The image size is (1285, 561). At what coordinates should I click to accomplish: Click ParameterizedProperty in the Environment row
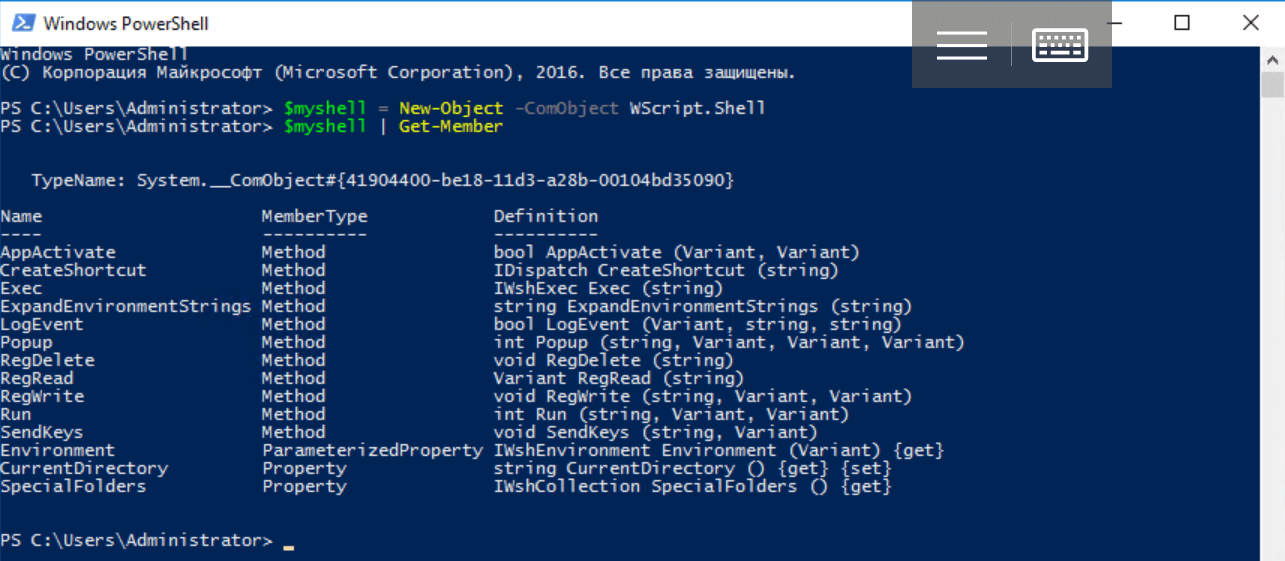pos(372,450)
